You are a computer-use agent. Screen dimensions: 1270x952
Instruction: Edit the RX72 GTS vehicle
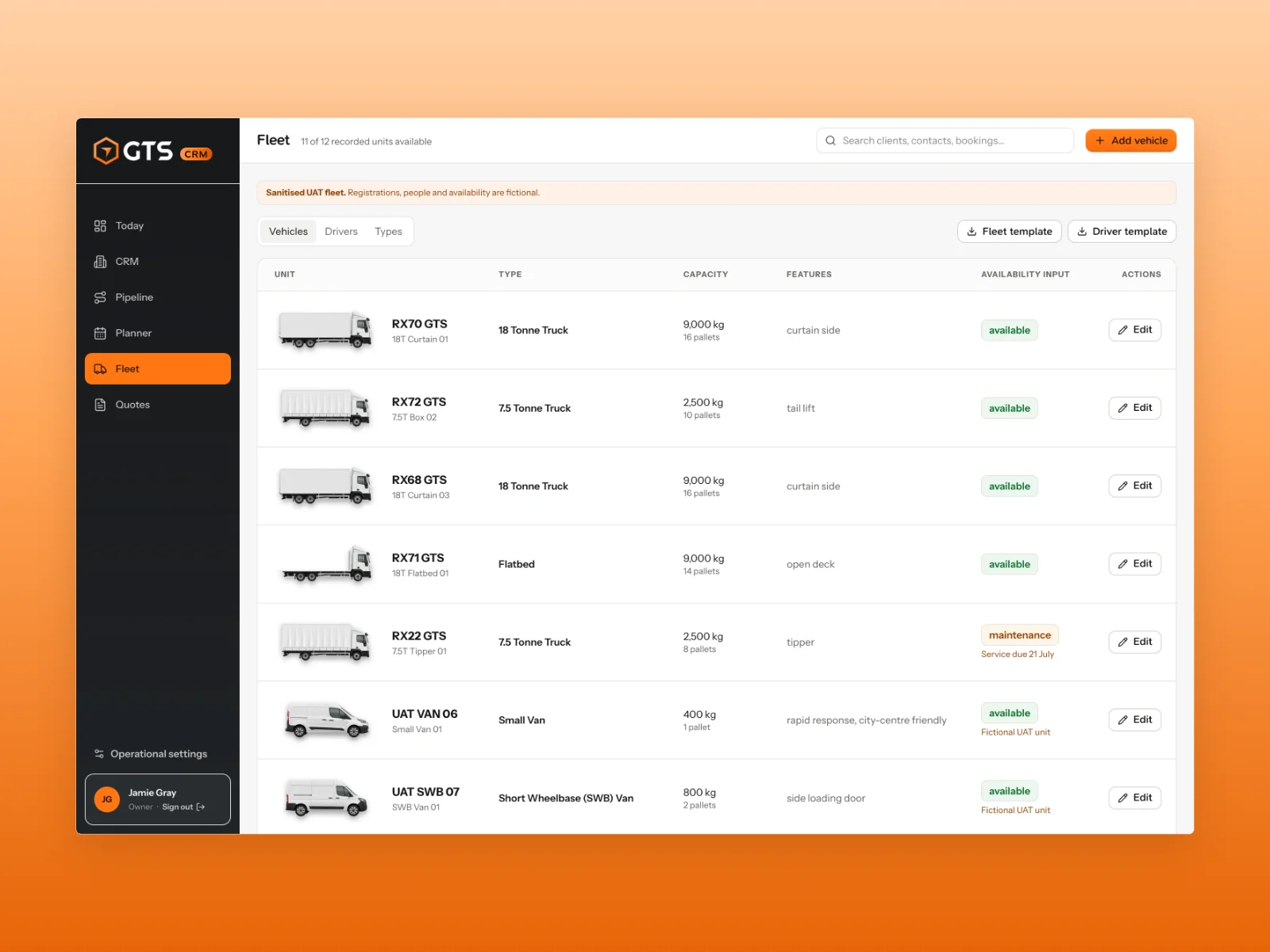coord(1135,408)
